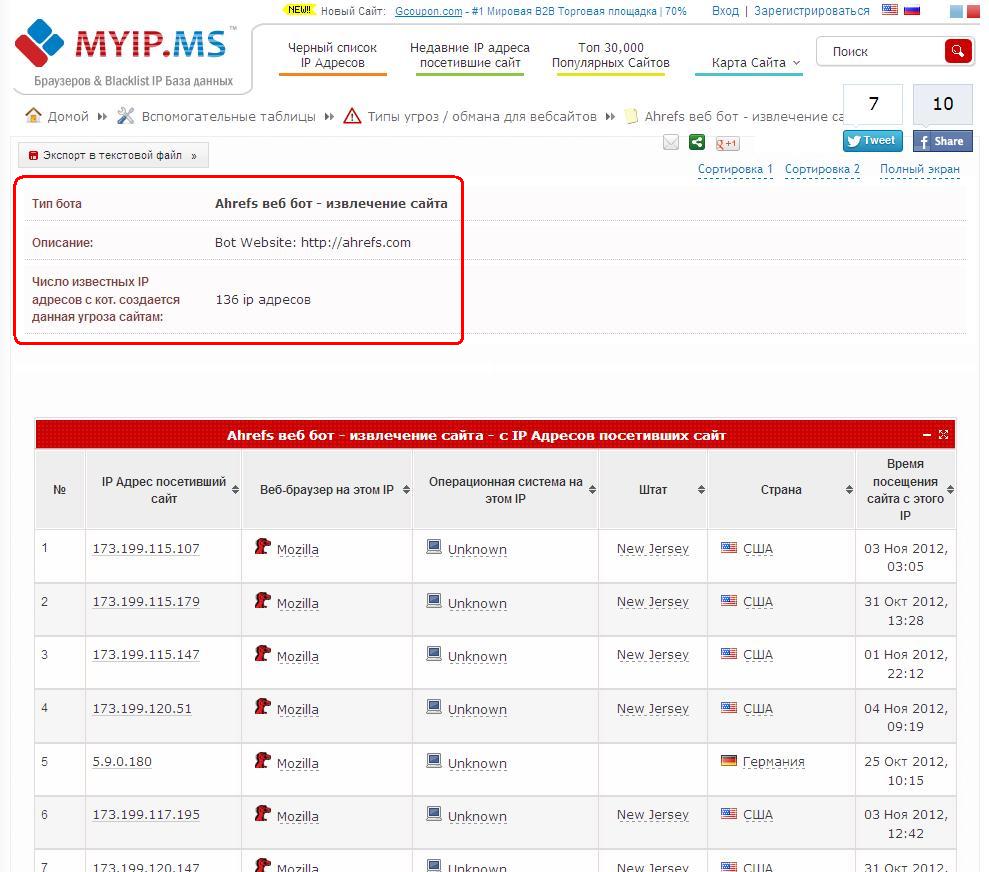Select the blue theme color square
This screenshot has height=872, width=989.
[x=957, y=11]
